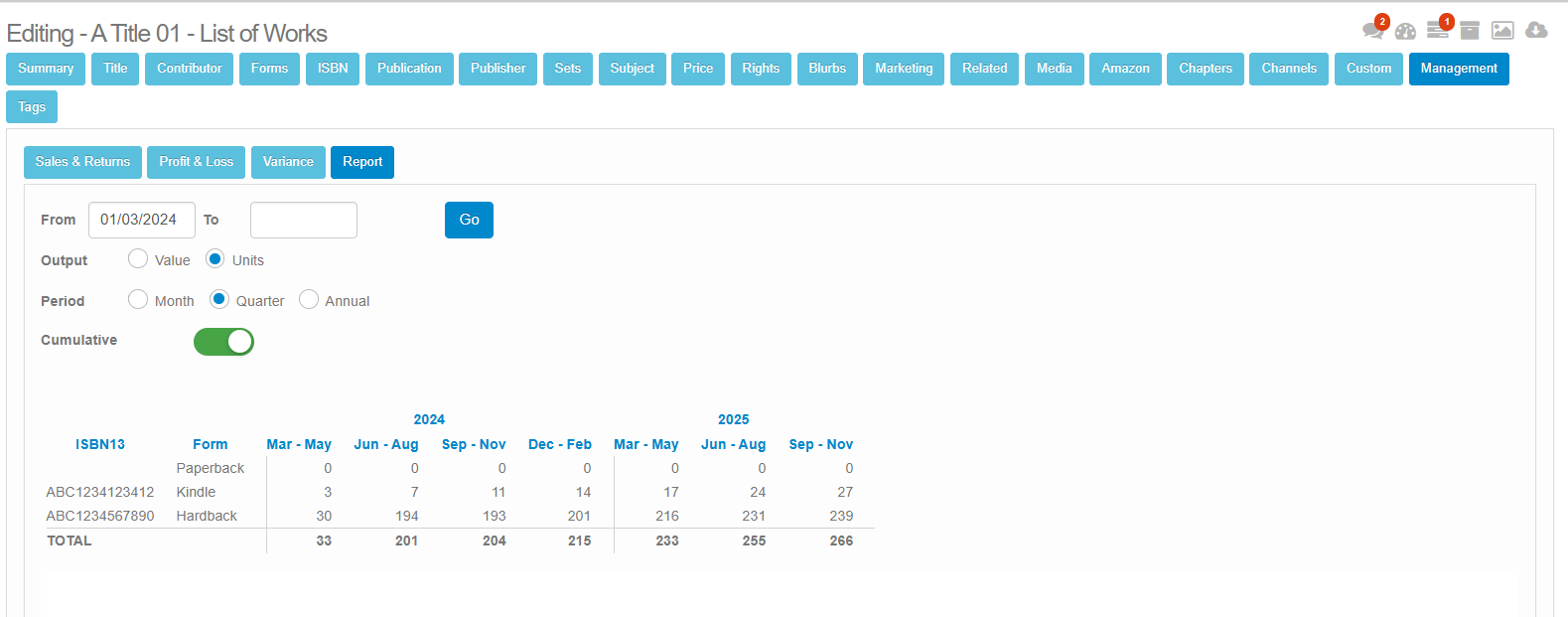Viewport: 1568px width, 617px height.
Task: Click the ISBN13 column header
Action: point(100,444)
